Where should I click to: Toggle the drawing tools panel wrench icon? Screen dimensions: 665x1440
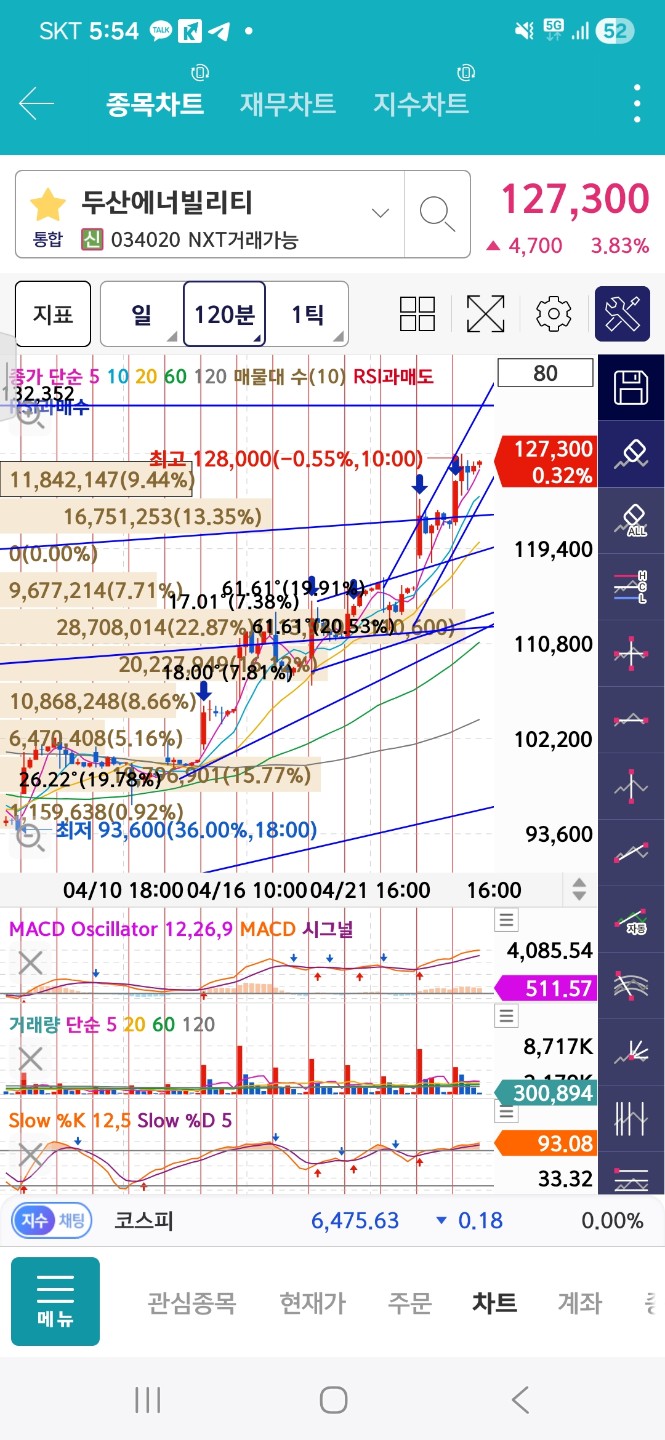point(622,314)
